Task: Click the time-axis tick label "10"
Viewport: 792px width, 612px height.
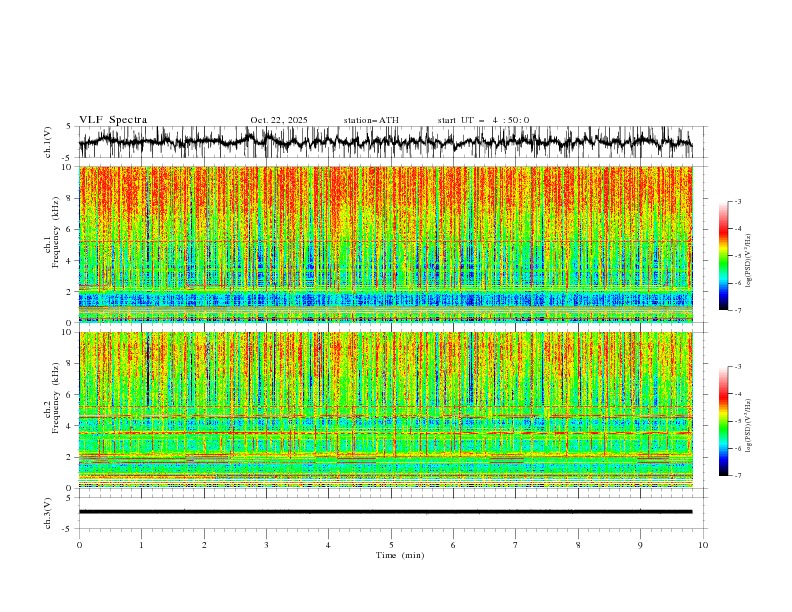Action: click(x=703, y=545)
